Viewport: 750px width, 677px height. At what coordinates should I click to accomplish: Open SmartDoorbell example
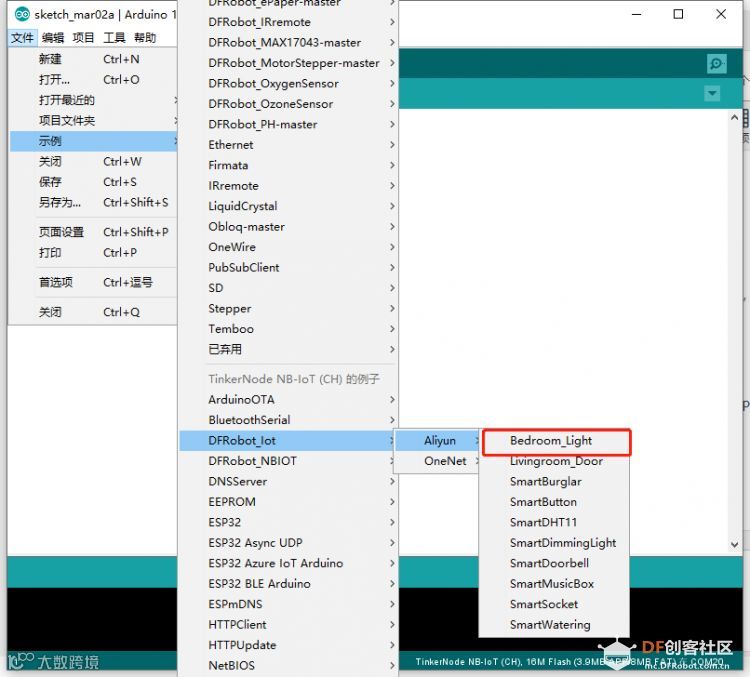[555, 564]
